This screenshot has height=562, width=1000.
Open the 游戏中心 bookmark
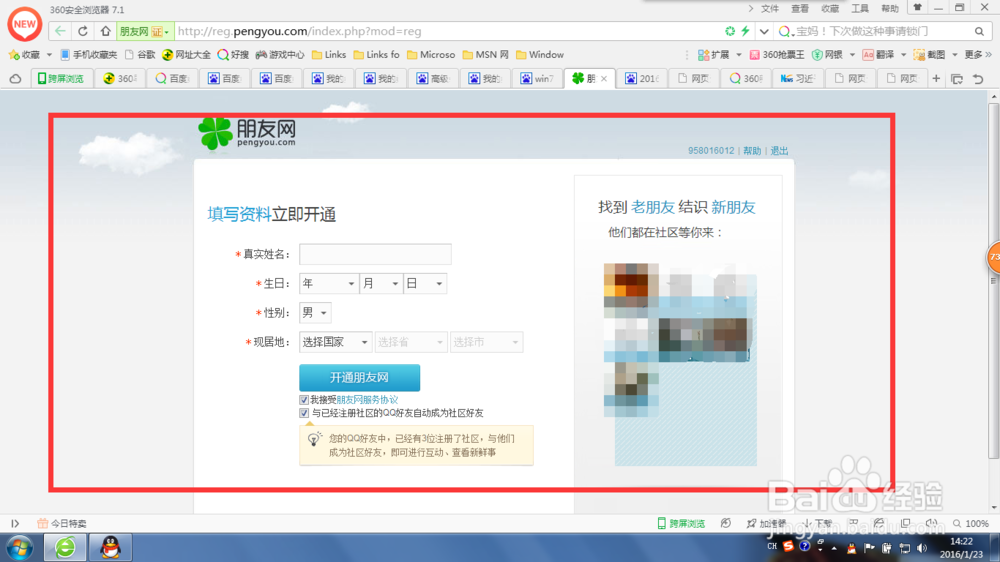coord(280,55)
